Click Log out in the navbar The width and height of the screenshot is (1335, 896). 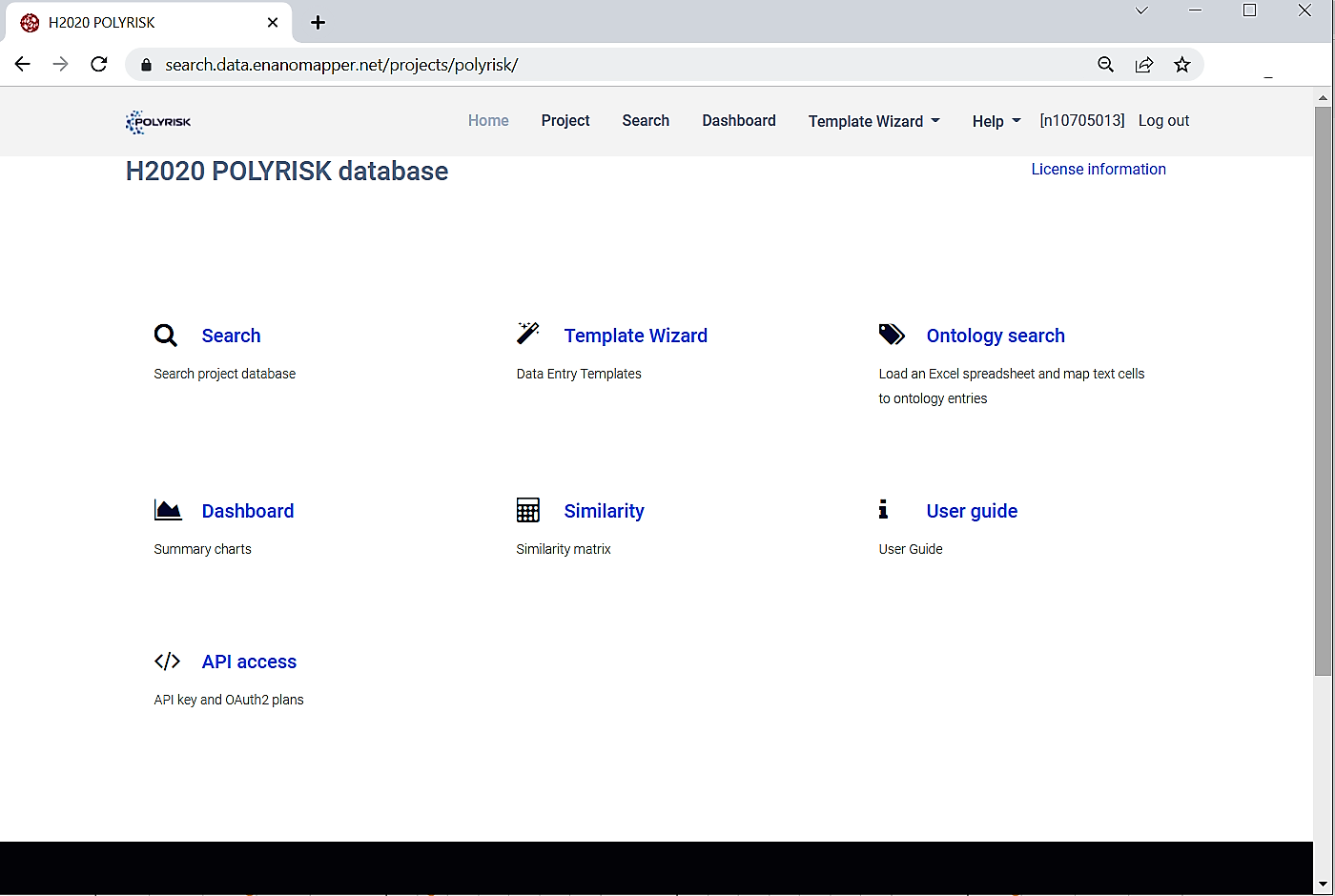(x=1164, y=120)
